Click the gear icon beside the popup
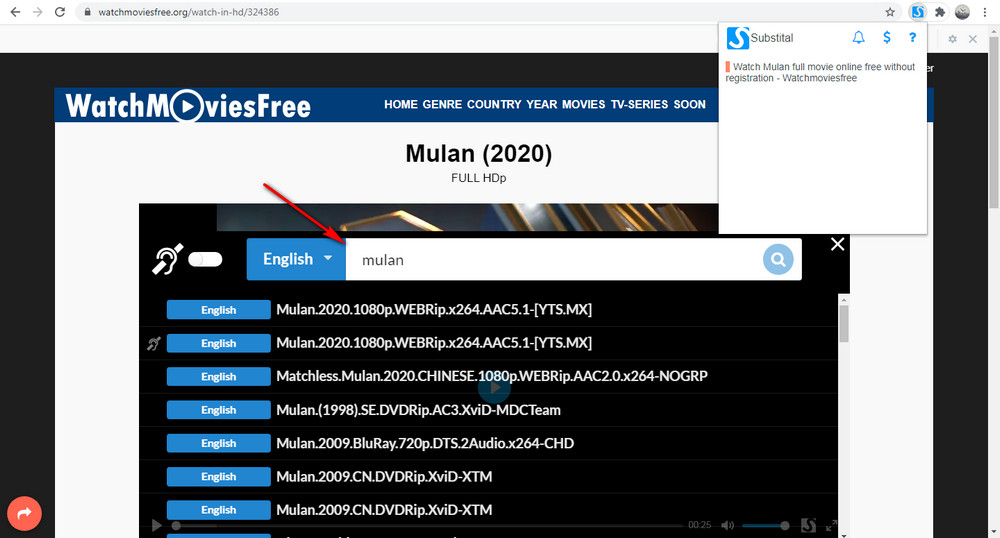 point(952,39)
